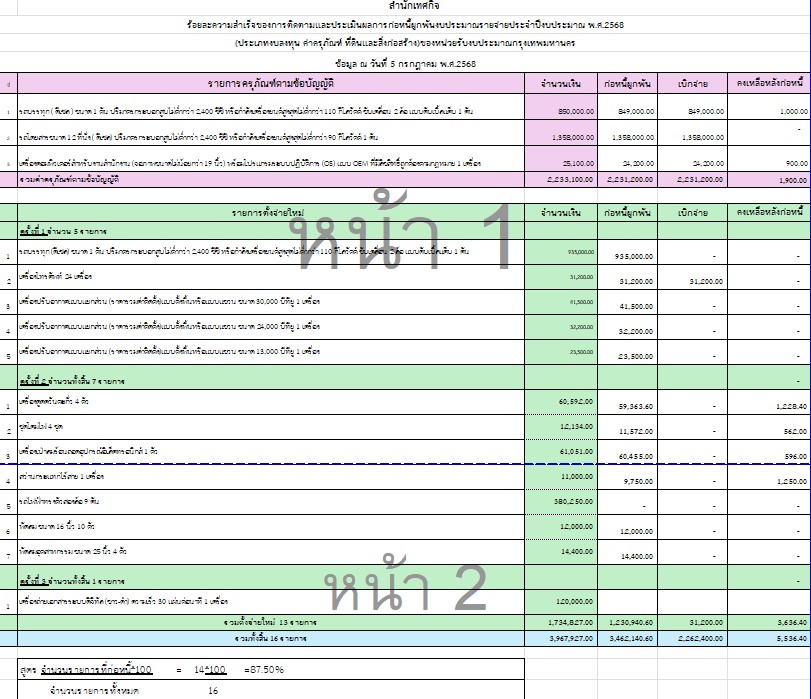Click the grand total disbursed 2,262,400.00
811x699 pixels.
(693, 638)
